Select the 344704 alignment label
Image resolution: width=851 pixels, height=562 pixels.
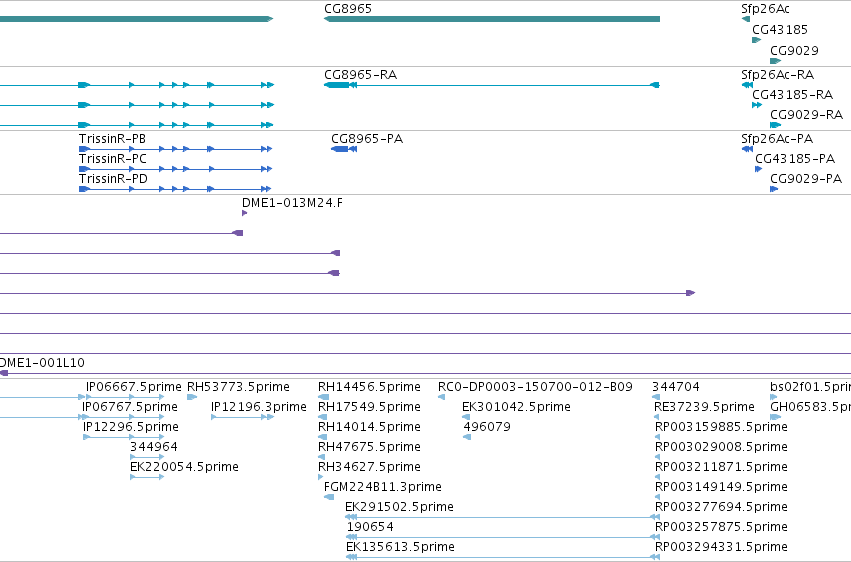[676, 387]
